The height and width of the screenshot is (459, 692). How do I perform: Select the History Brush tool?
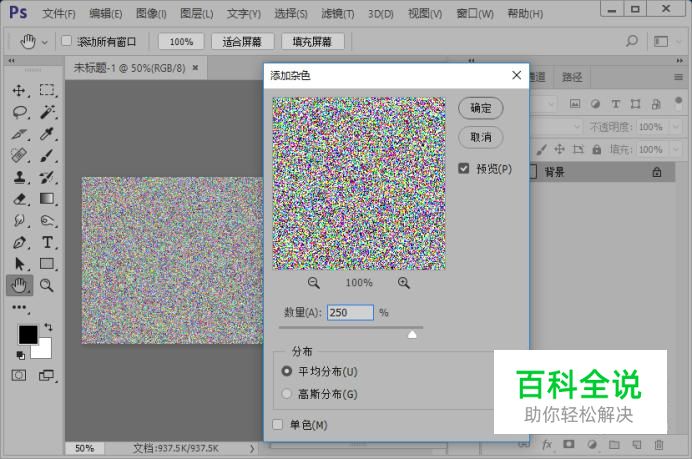[47, 177]
